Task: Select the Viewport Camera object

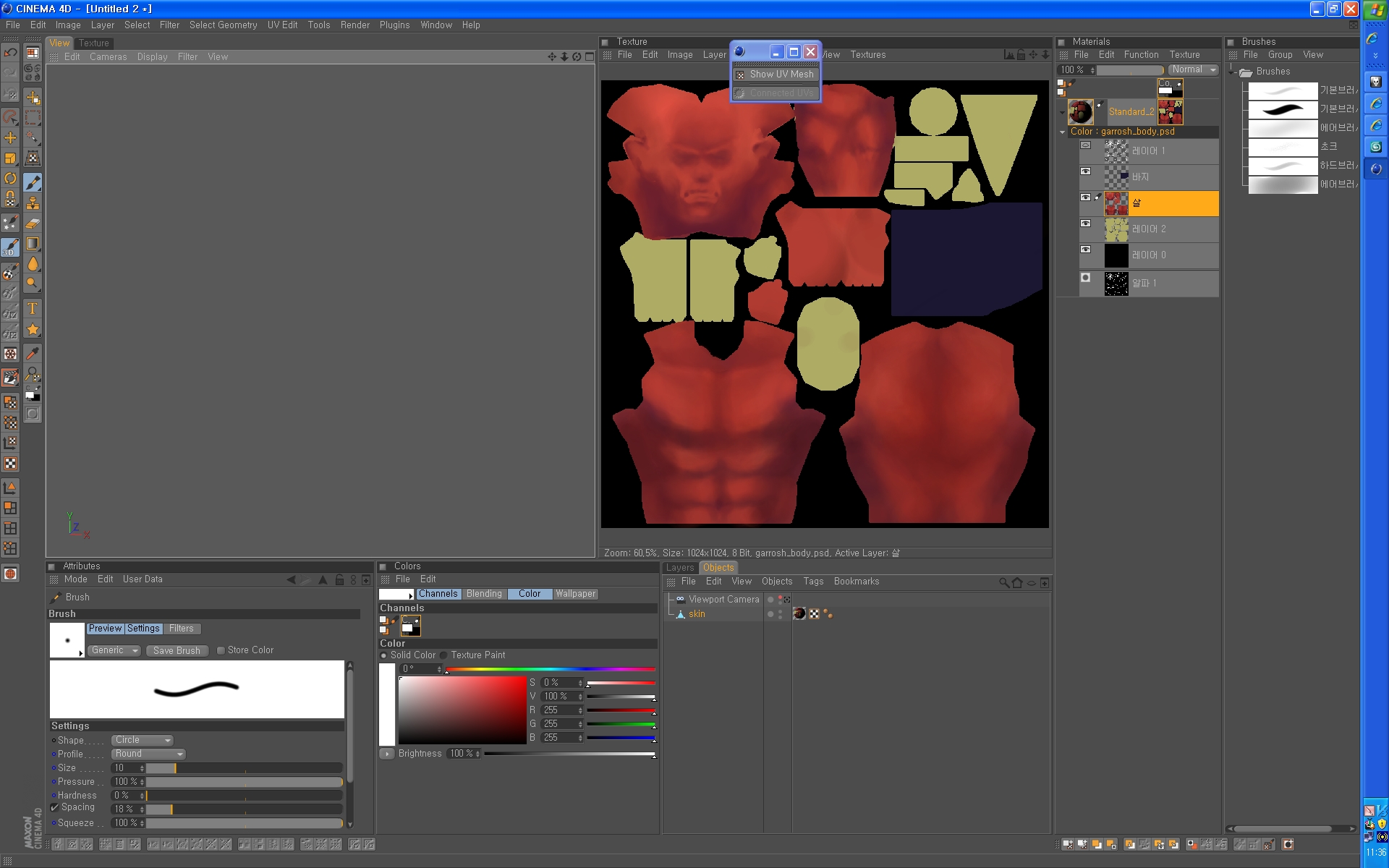Action: coord(724,600)
